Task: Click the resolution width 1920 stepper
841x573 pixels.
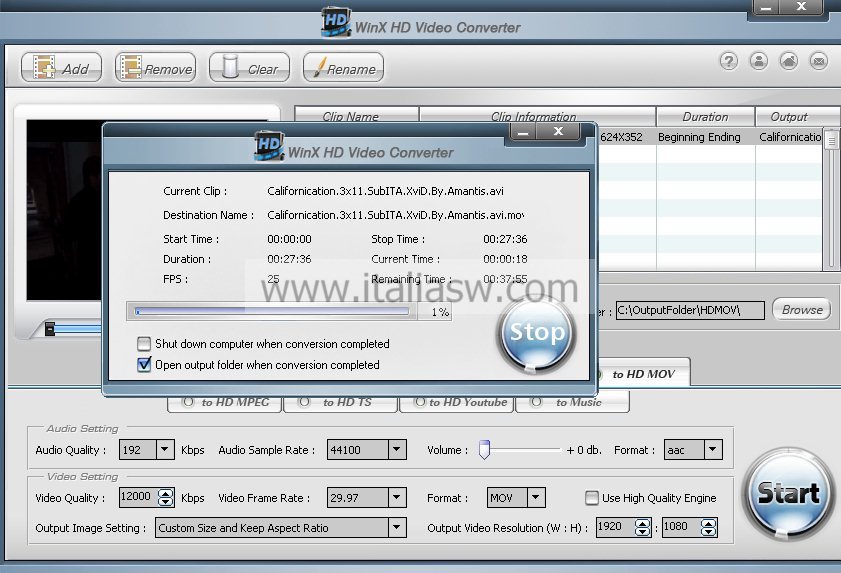Action: pyautogui.click(x=643, y=527)
